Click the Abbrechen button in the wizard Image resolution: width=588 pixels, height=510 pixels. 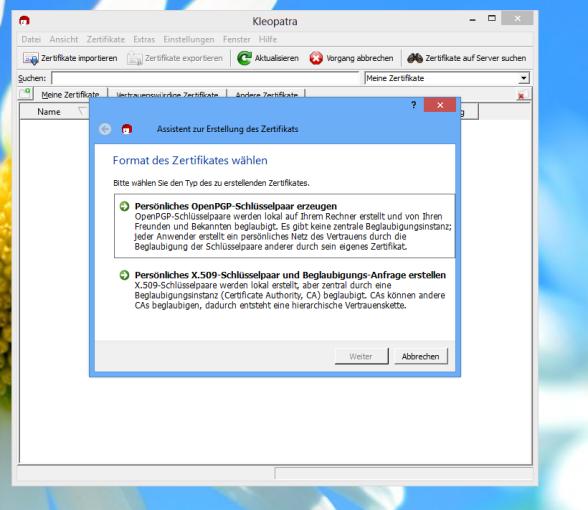pyautogui.click(x=421, y=356)
